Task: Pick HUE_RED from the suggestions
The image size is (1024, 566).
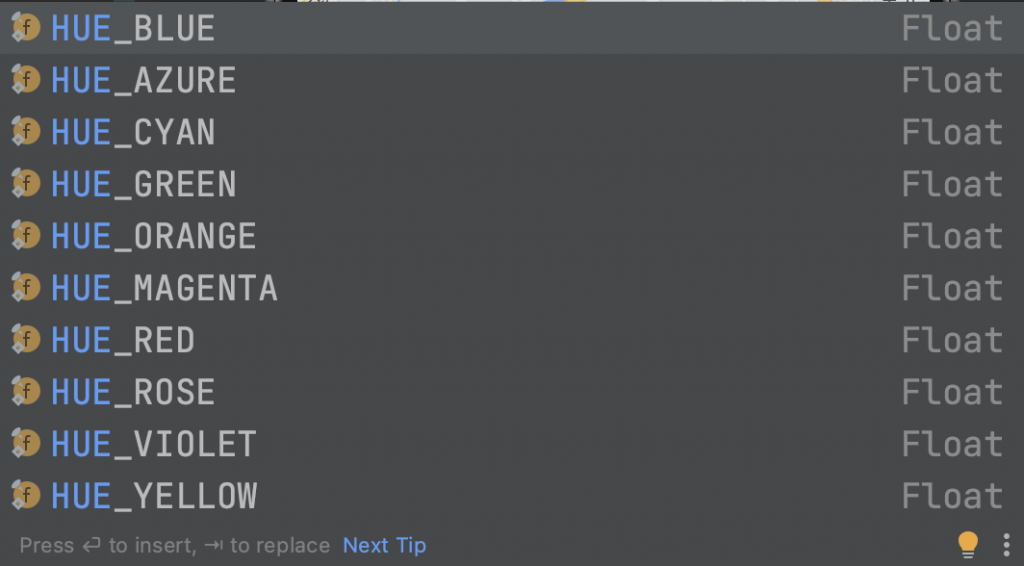Action: pyautogui.click(x=123, y=340)
